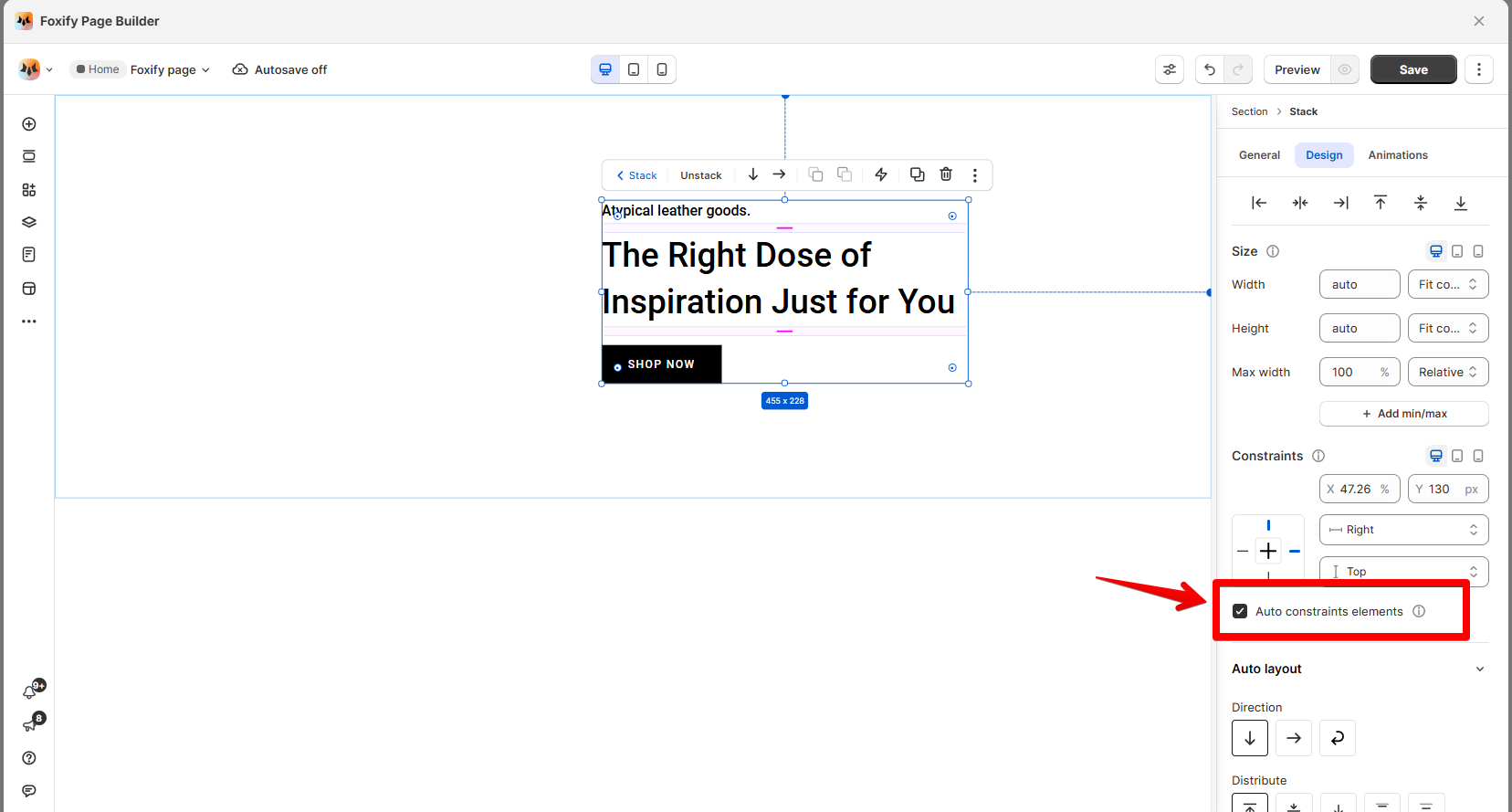Align element to right edge

tap(1340, 203)
